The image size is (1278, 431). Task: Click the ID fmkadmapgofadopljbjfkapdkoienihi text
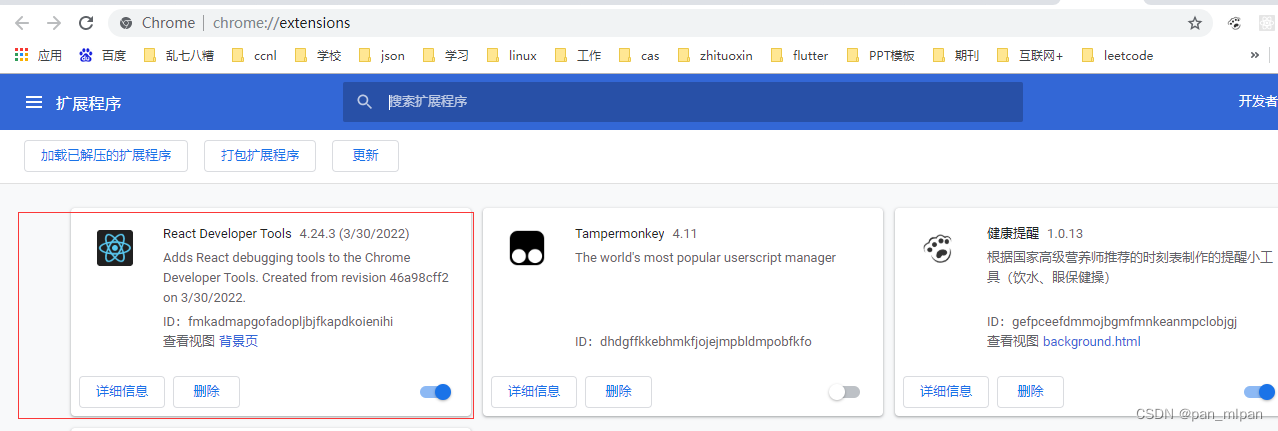click(x=278, y=322)
